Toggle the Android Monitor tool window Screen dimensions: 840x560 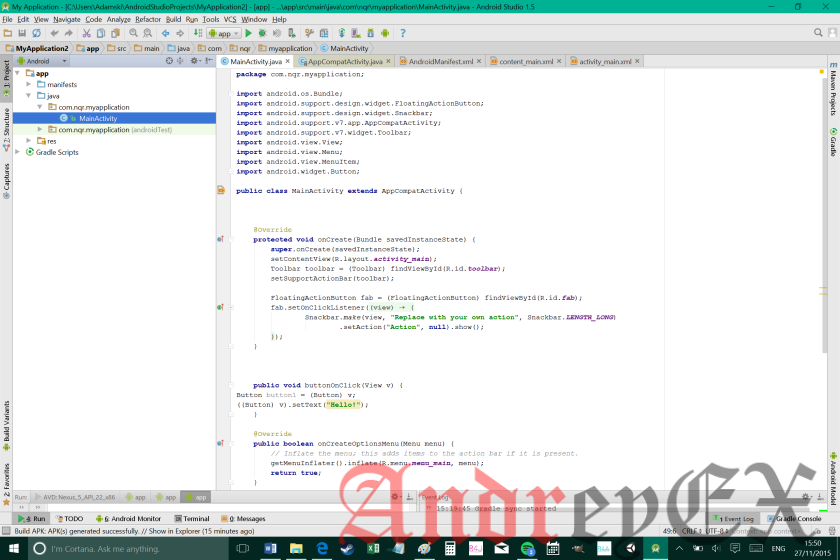129,519
